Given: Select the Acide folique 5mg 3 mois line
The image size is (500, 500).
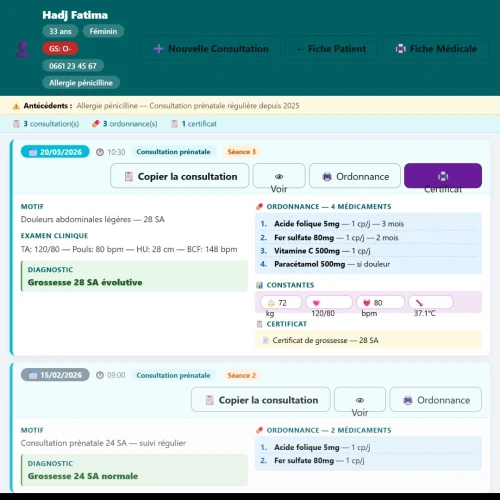Looking at the screenshot, I should tap(368, 224).
